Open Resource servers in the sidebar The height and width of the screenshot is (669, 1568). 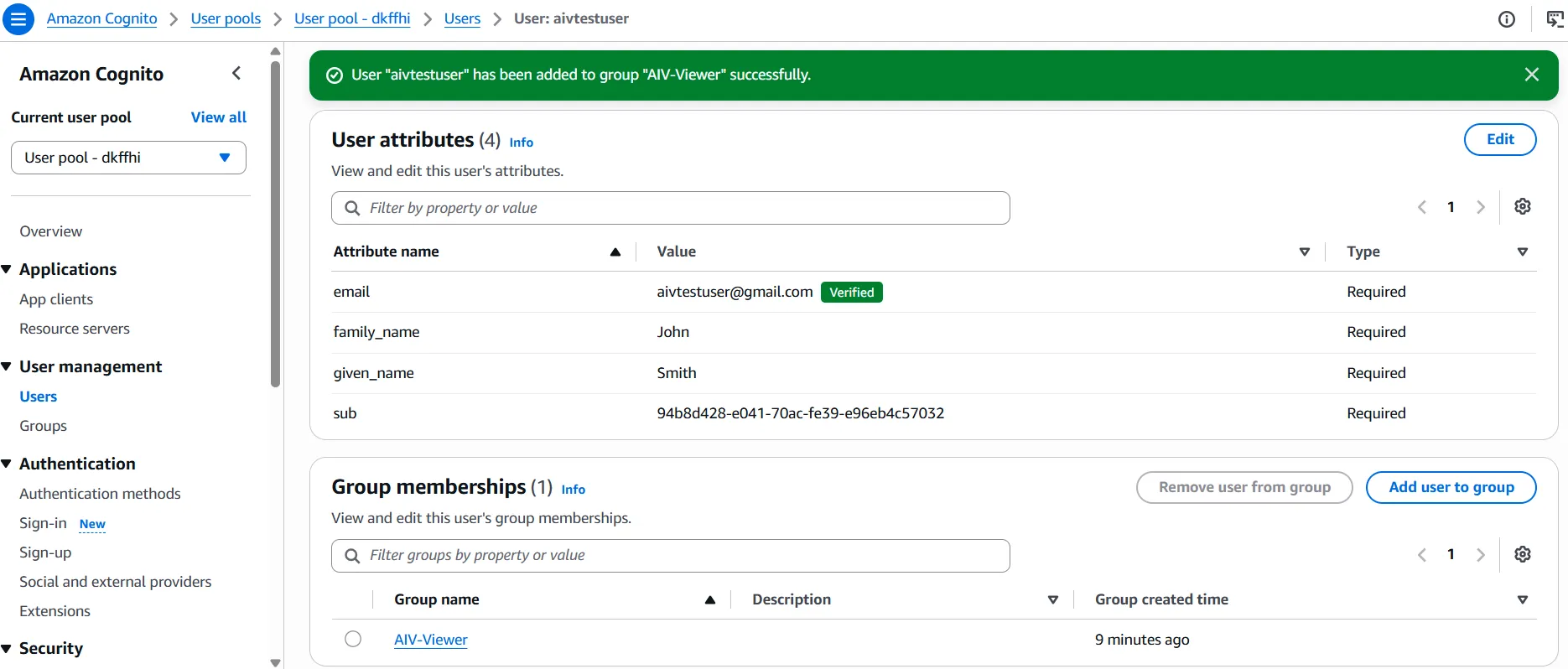pyautogui.click(x=75, y=329)
